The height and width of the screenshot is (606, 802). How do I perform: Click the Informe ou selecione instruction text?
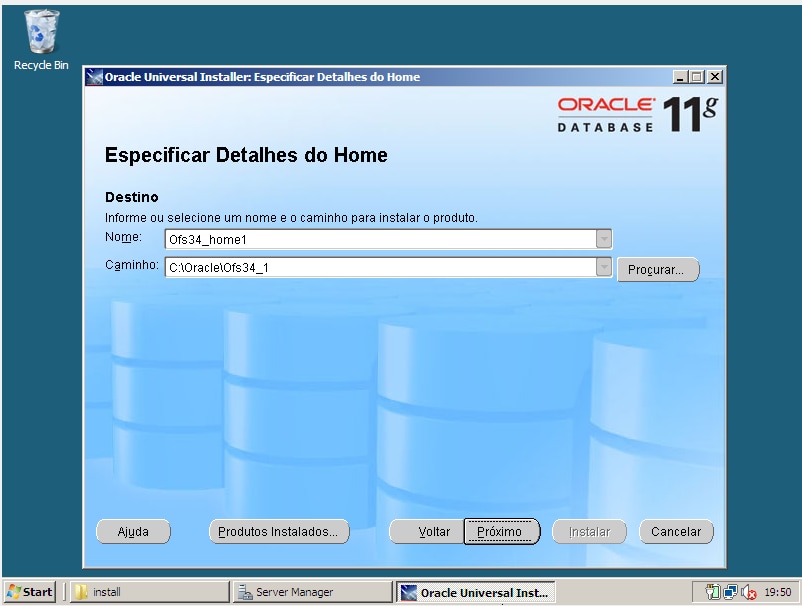(291, 218)
